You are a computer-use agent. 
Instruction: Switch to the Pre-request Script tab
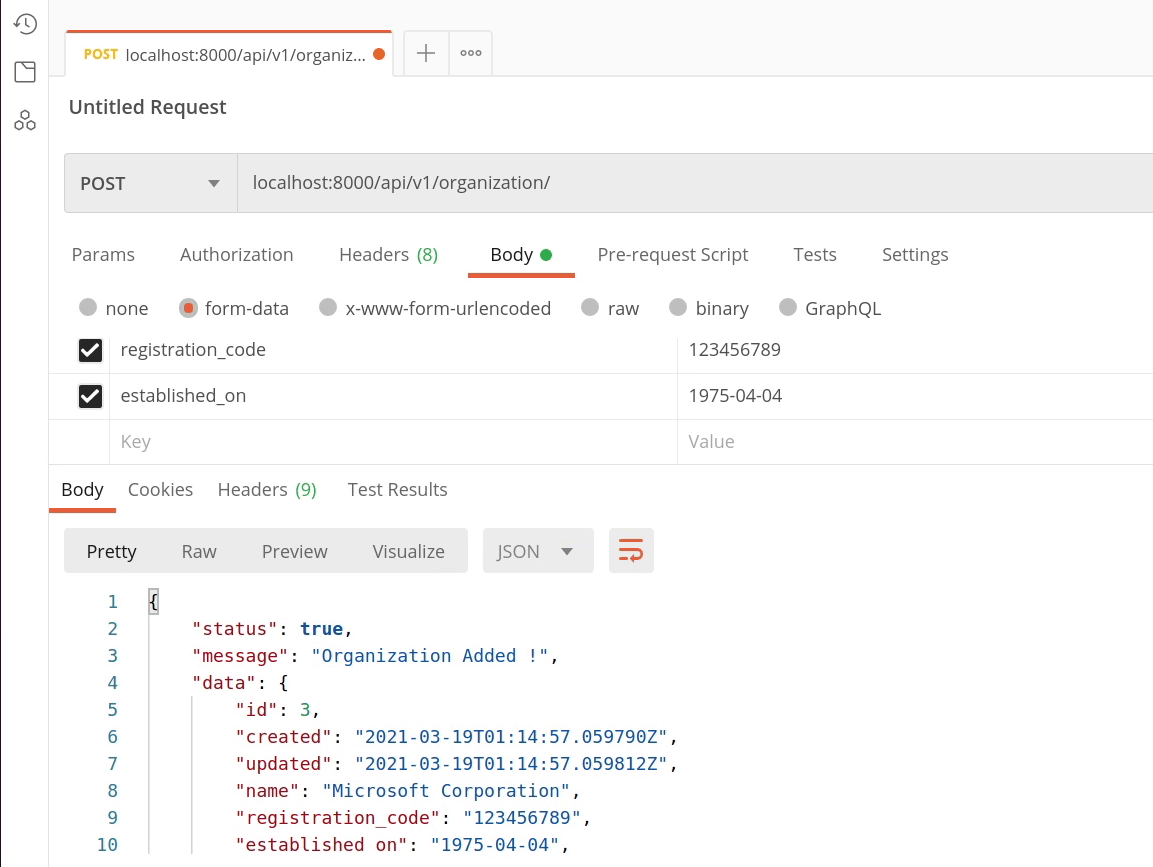[672, 255]
